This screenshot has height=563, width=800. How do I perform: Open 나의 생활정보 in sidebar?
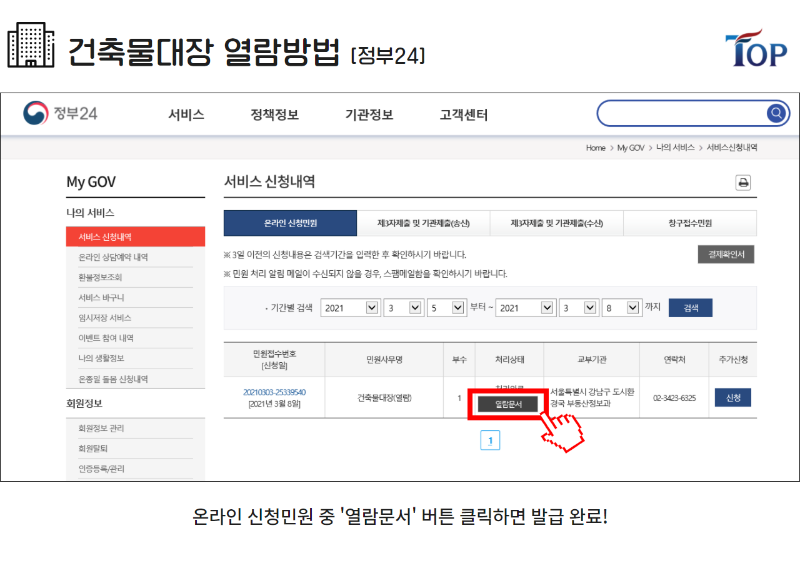101,358
